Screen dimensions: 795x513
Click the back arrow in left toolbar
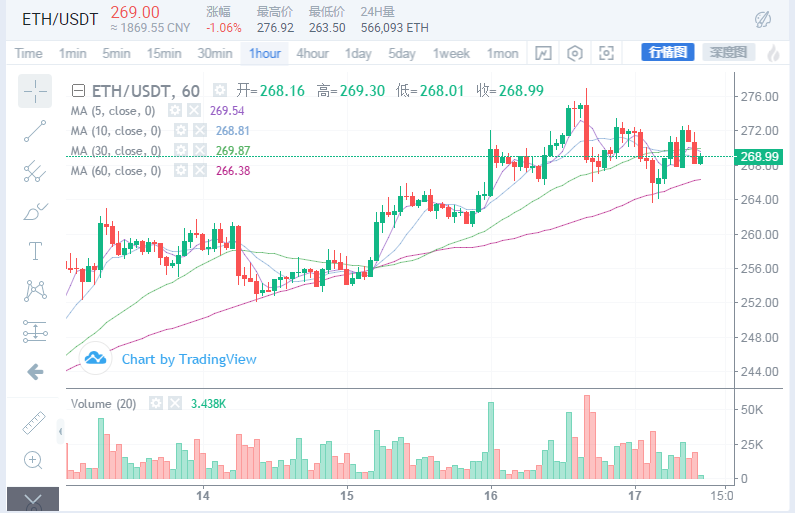pos(35,372)
